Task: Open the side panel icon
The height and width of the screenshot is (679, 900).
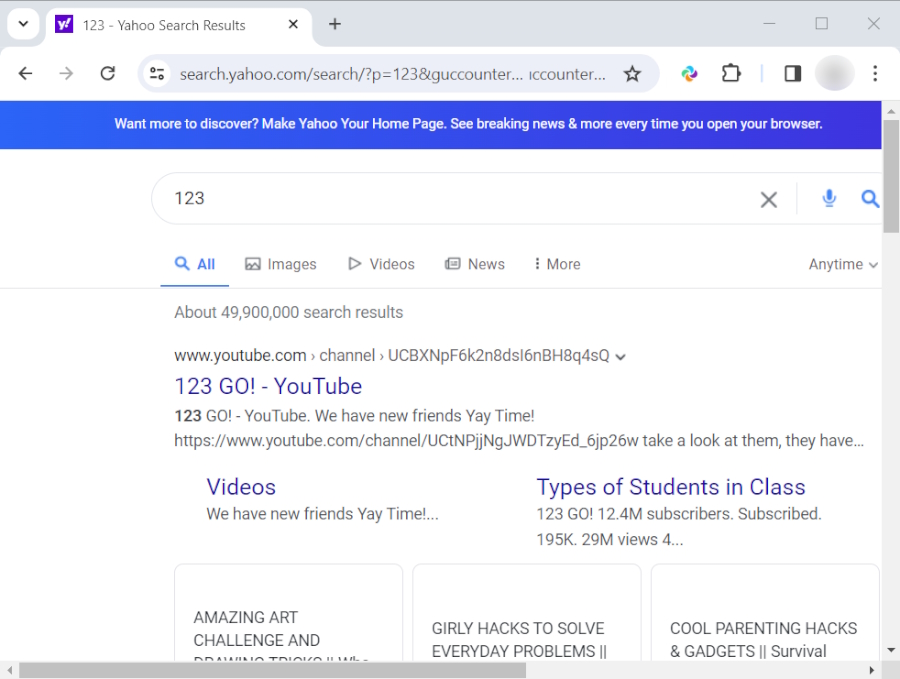Action: click(x=792, y=73)
